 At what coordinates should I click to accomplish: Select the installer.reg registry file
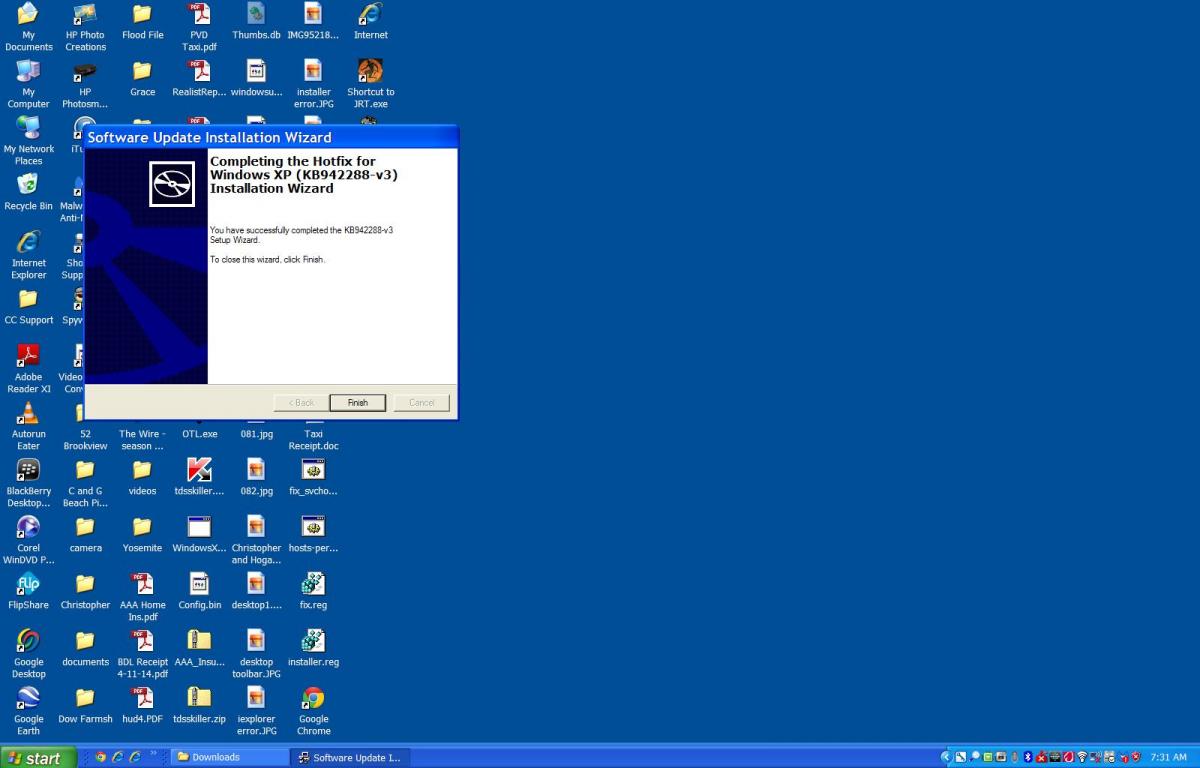(313, 649)
